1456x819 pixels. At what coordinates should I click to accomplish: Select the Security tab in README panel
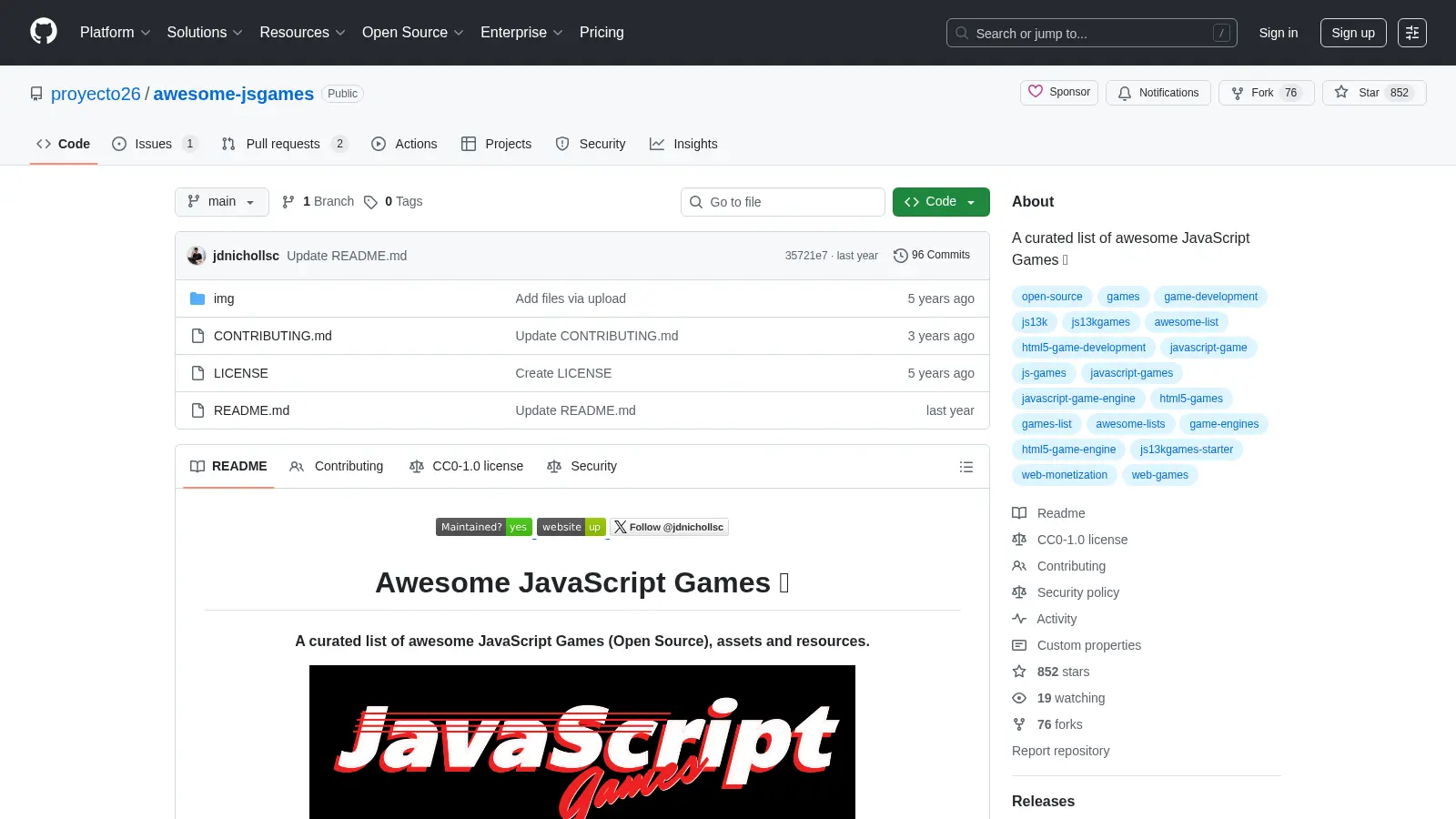pyautogui.click(x=581, y=467)
